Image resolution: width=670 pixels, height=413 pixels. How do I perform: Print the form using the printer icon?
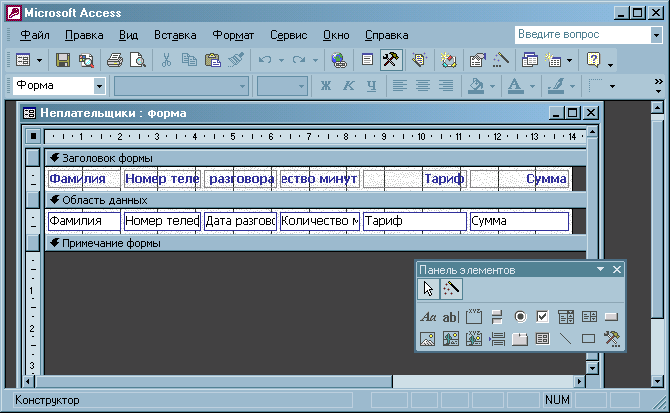(x=115, y=60)
